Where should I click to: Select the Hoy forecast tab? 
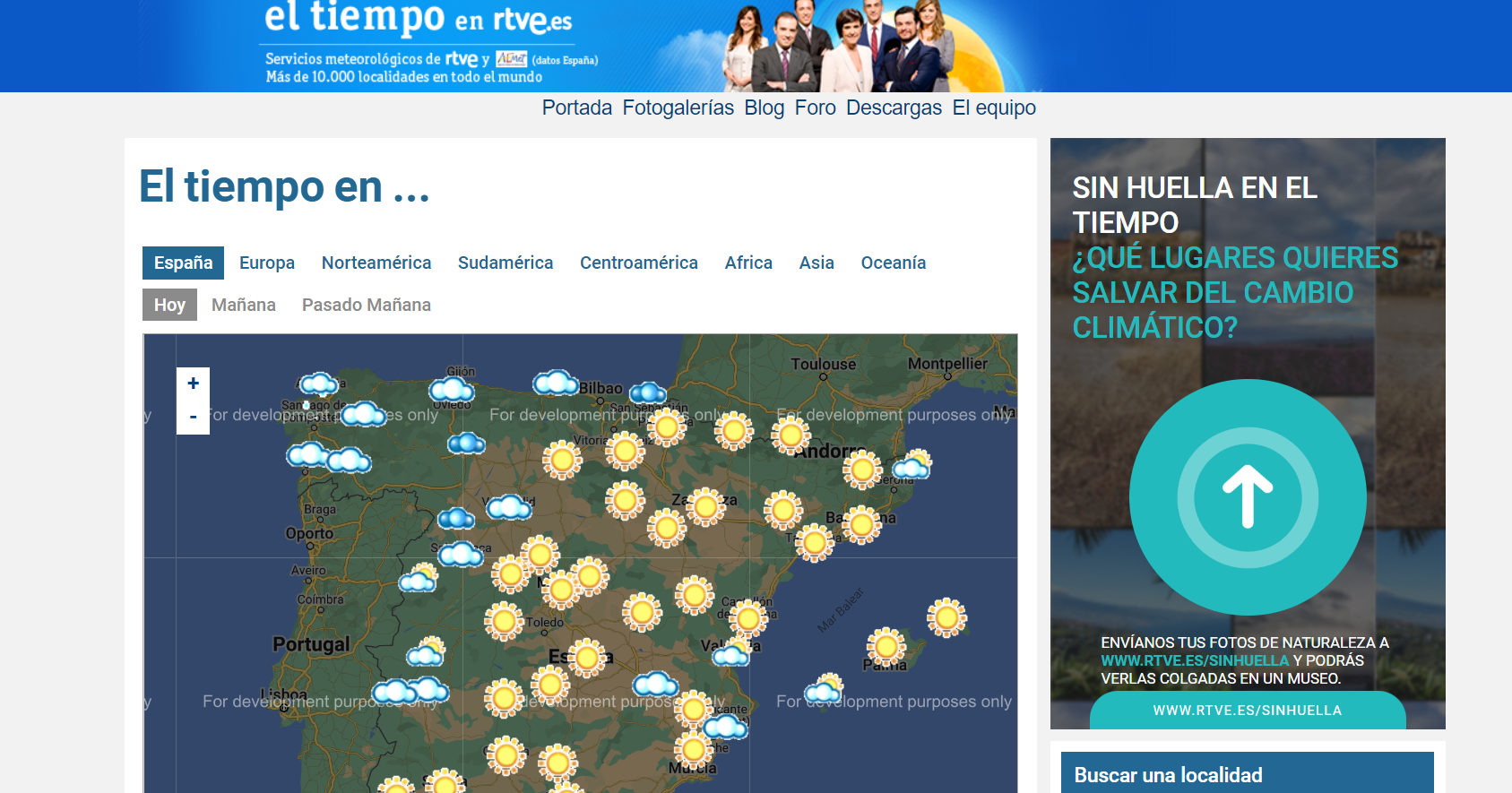point(169,305)
